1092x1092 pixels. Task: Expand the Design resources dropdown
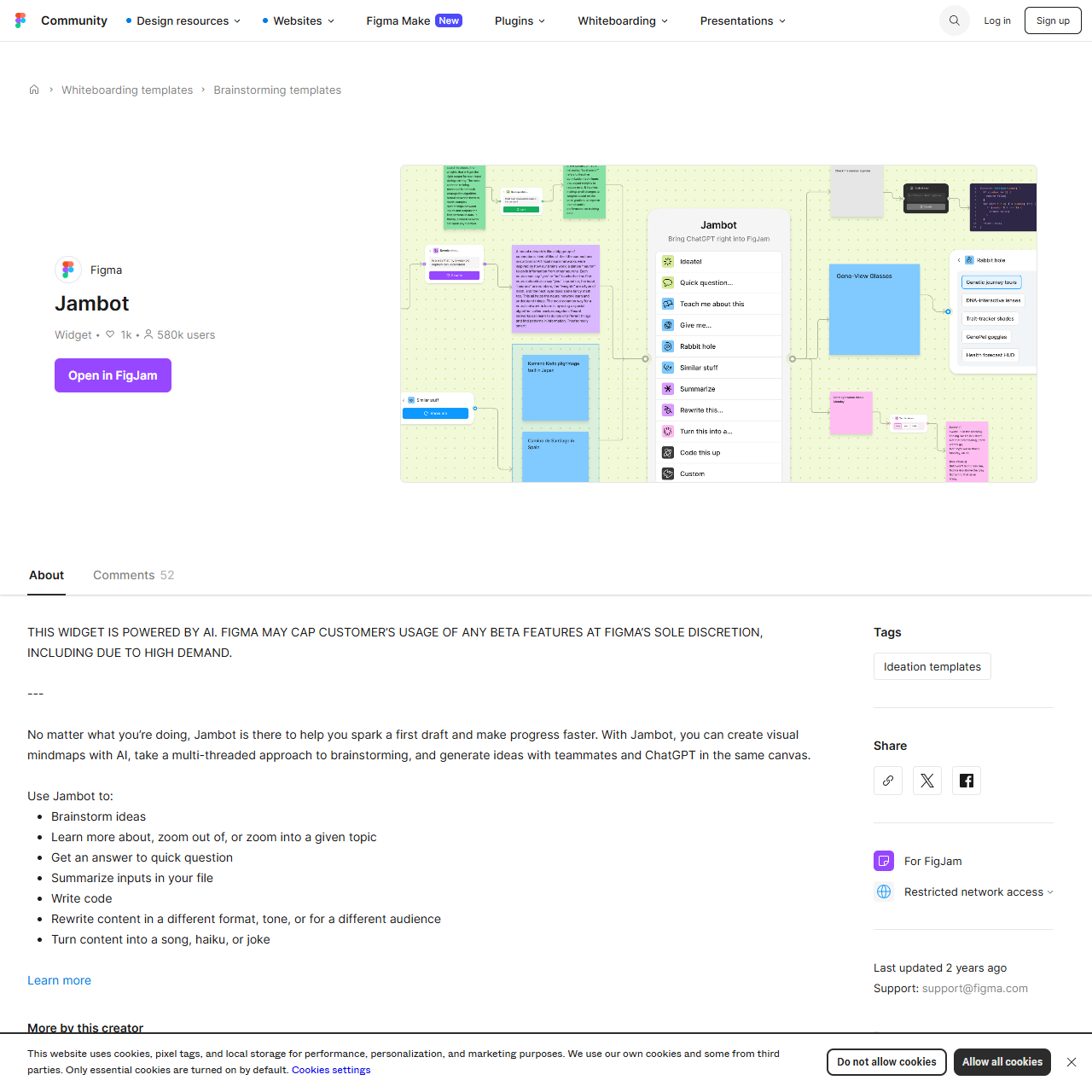point(183,20)
